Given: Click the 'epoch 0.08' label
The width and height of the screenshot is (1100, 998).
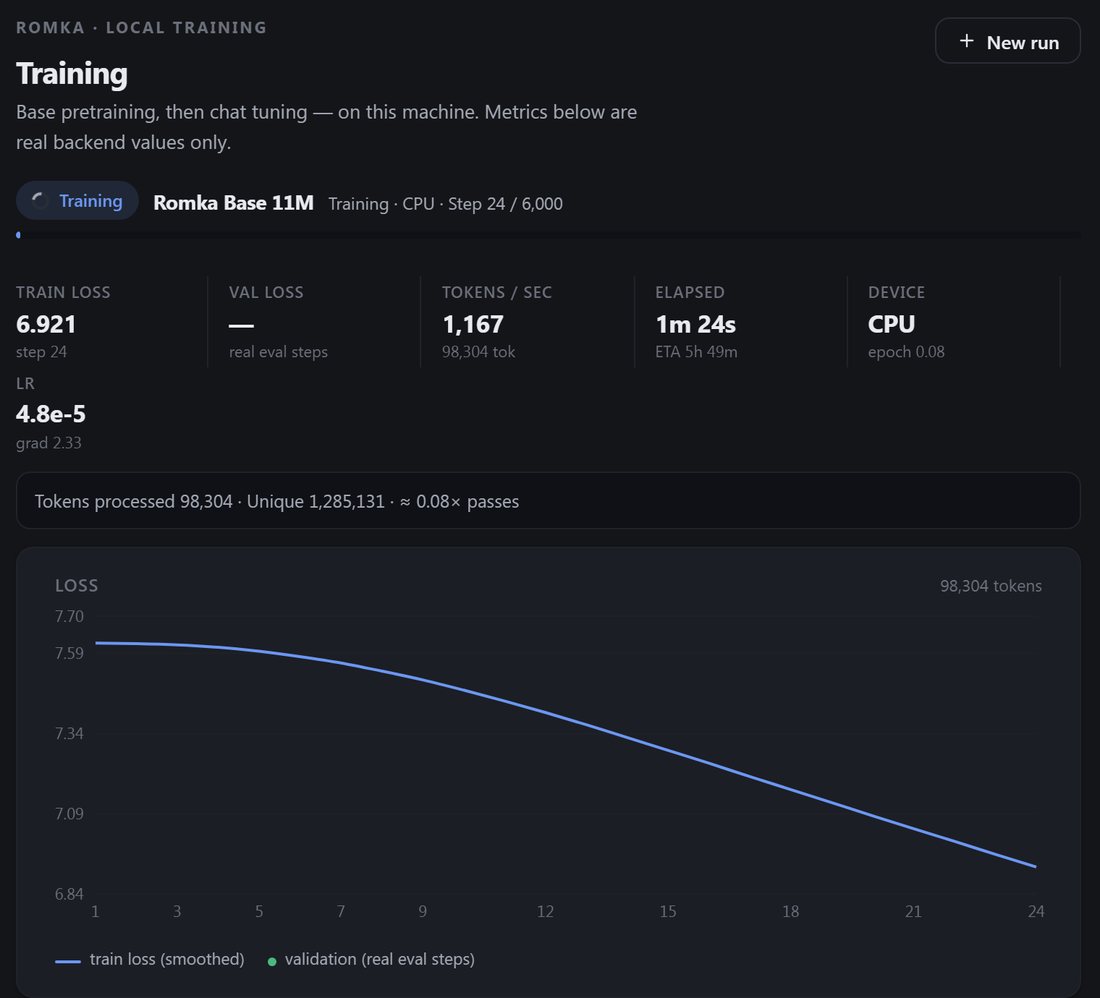Looking at the screenshot, I should coord(906,352).
